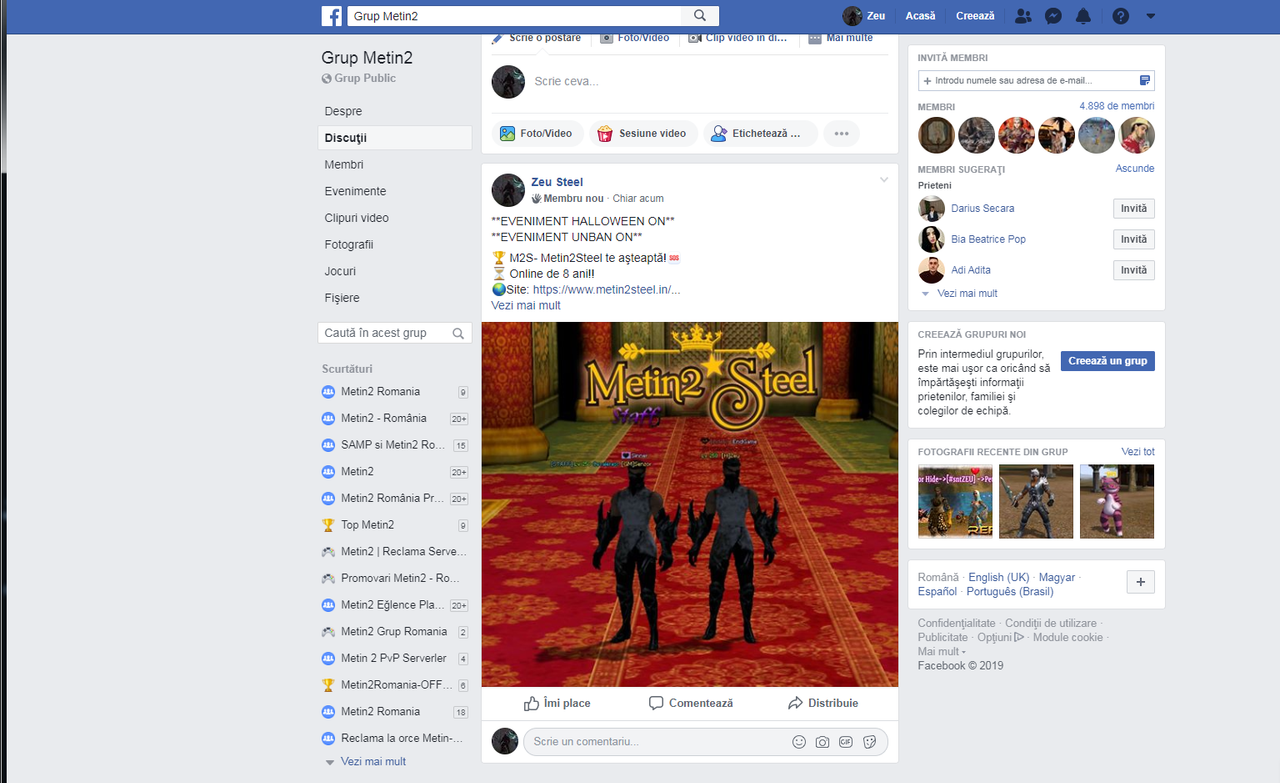Viewport: 1280px width, 783px height.
Task: Open emoji picker in comment box
Action: [x=799, y=742]
